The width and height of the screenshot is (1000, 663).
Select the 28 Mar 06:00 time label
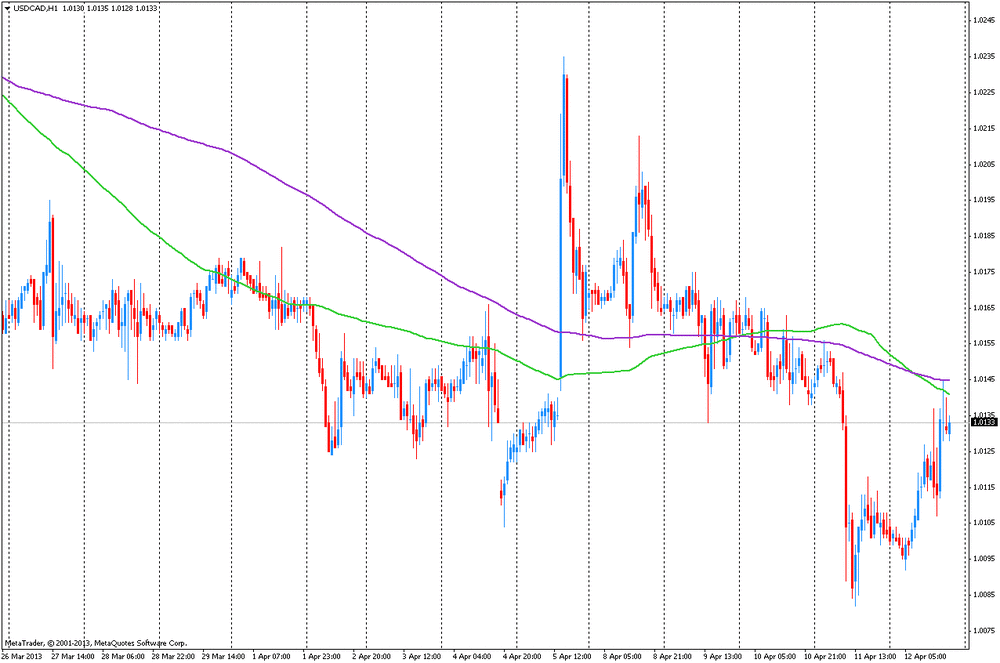(123, 656)
